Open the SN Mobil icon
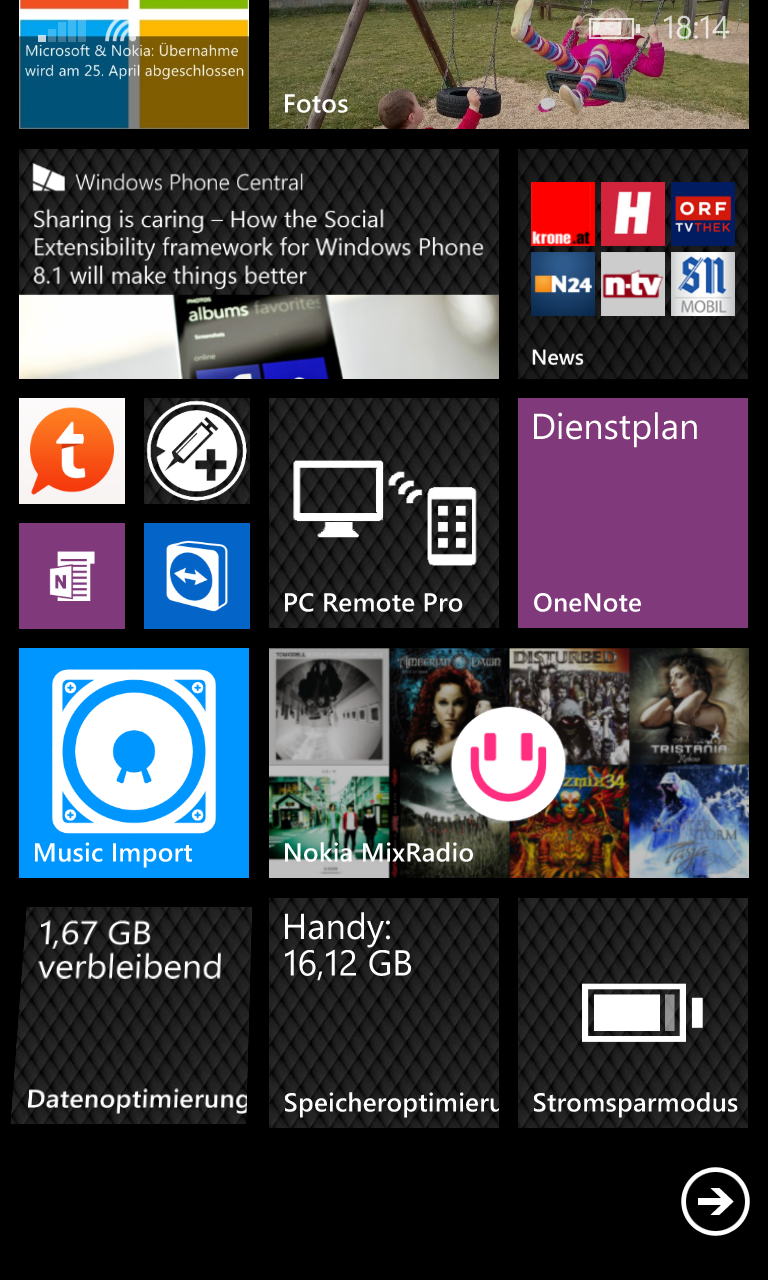Screen dimensions: 768x1280 point(703,284)
